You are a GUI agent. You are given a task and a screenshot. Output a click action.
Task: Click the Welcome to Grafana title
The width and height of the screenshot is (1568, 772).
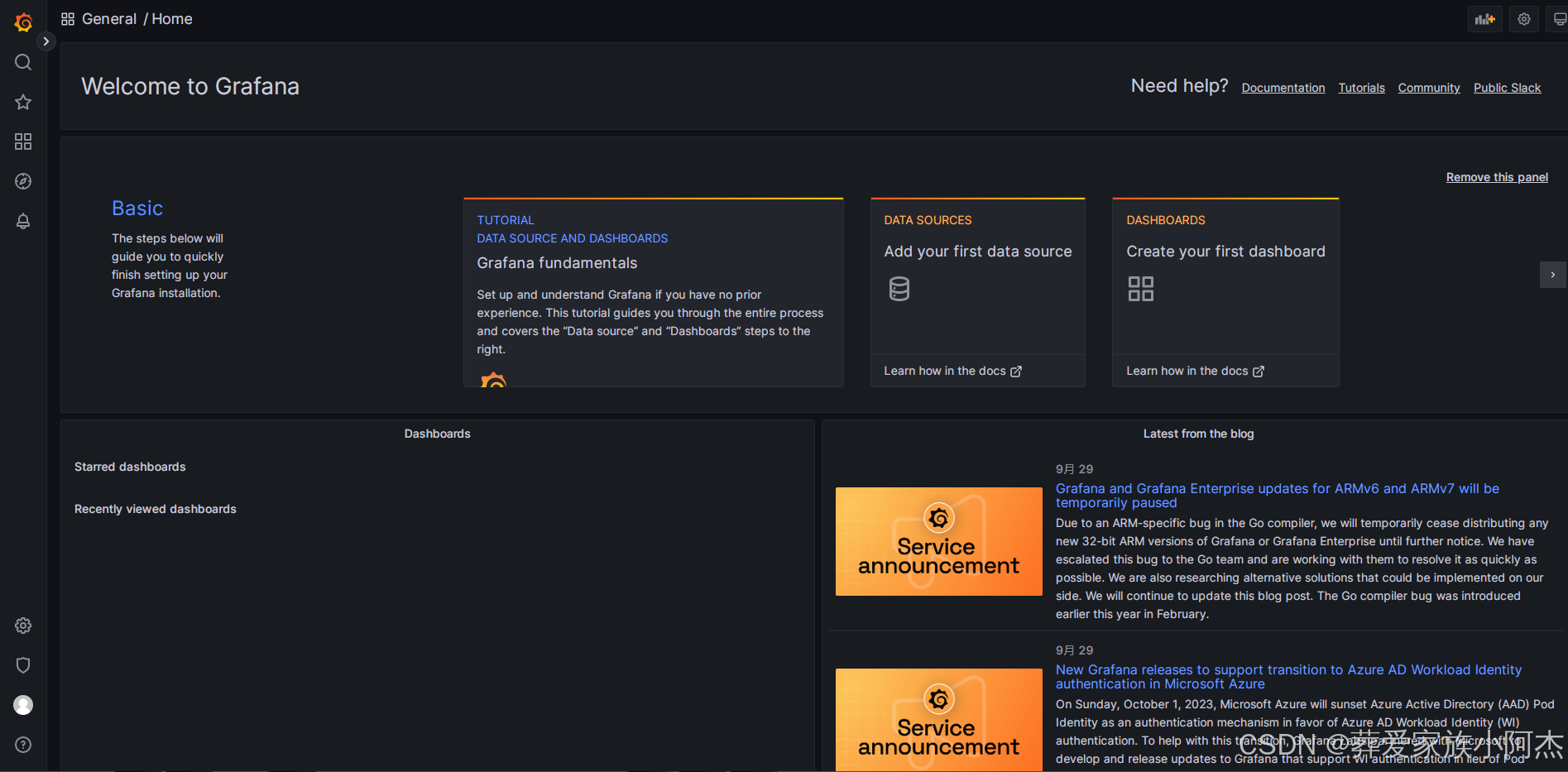[190, 86]
